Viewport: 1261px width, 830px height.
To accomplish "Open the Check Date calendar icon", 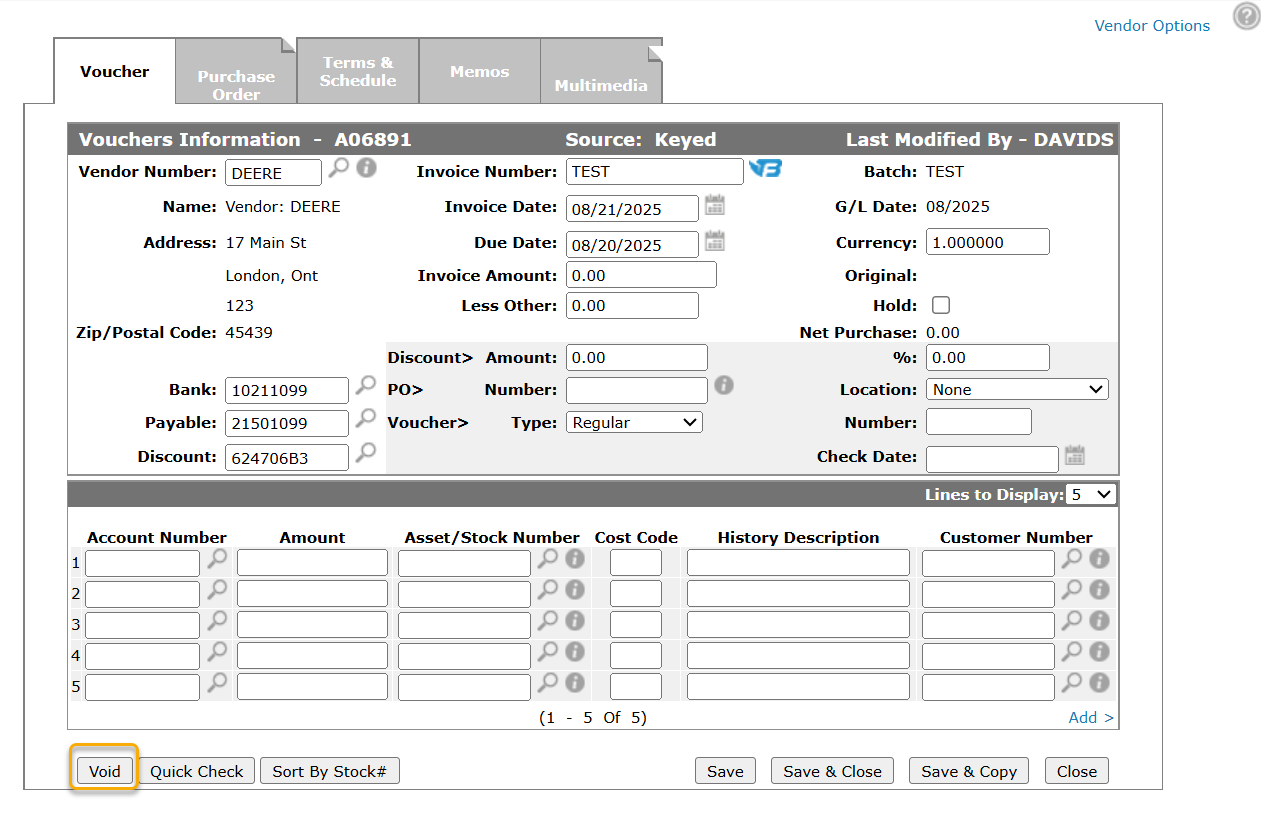I will (1074, 456).
